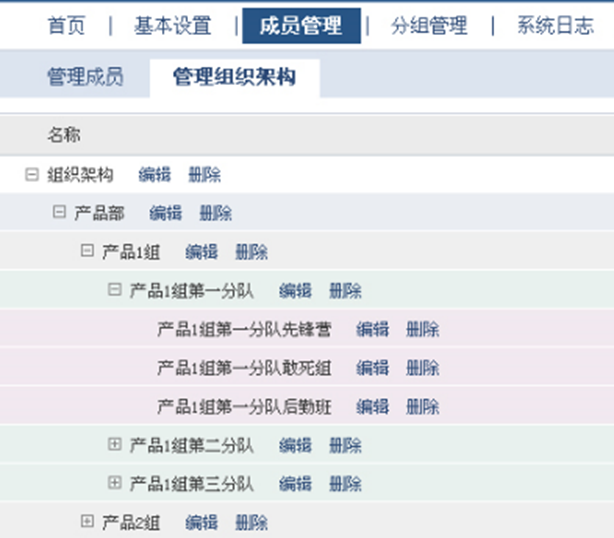Expand the 产品2组 tree node
The image size is (614, 538).
click(x=87, y=521)
